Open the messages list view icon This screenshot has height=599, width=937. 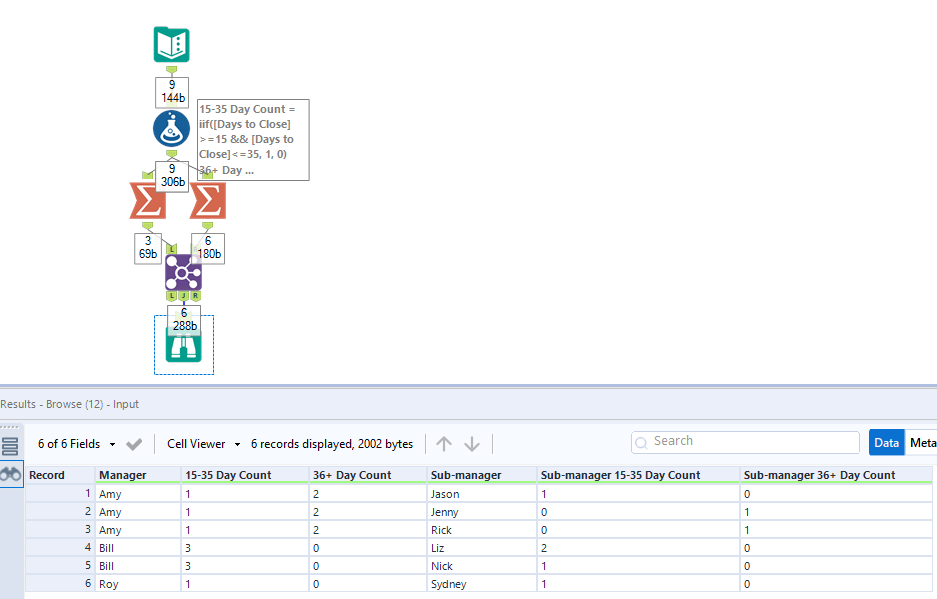click(x=10, y=447)
